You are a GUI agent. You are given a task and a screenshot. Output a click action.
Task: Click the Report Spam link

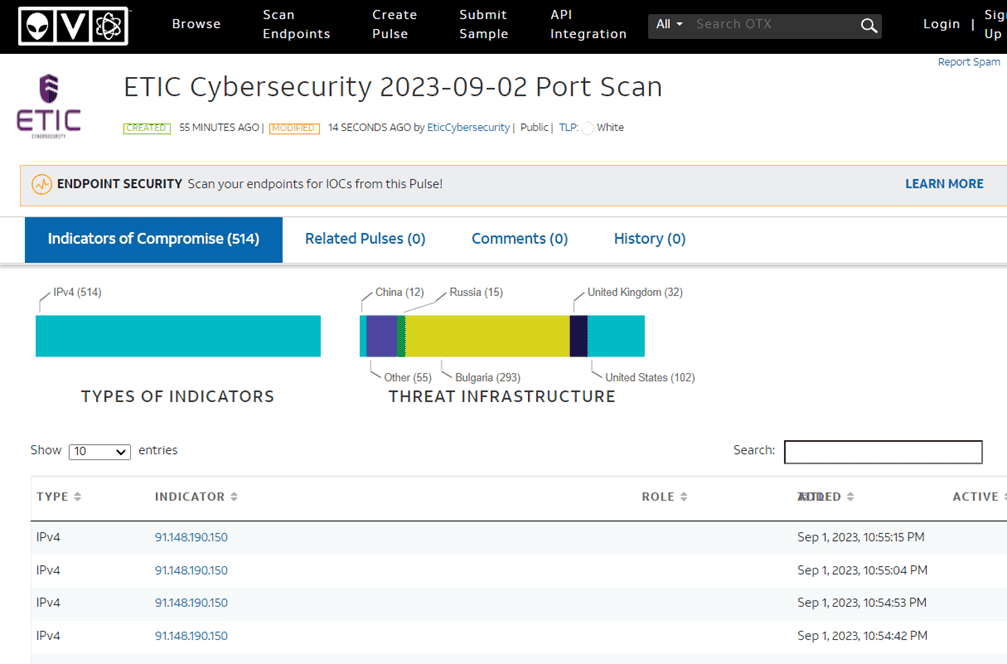[x=968, y=62]
